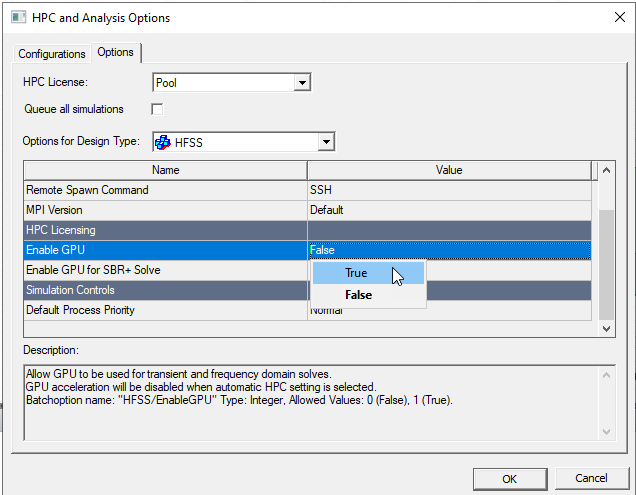Click the Name column header
This screenshot has height=495, width=636.
(x=165, y=170)
